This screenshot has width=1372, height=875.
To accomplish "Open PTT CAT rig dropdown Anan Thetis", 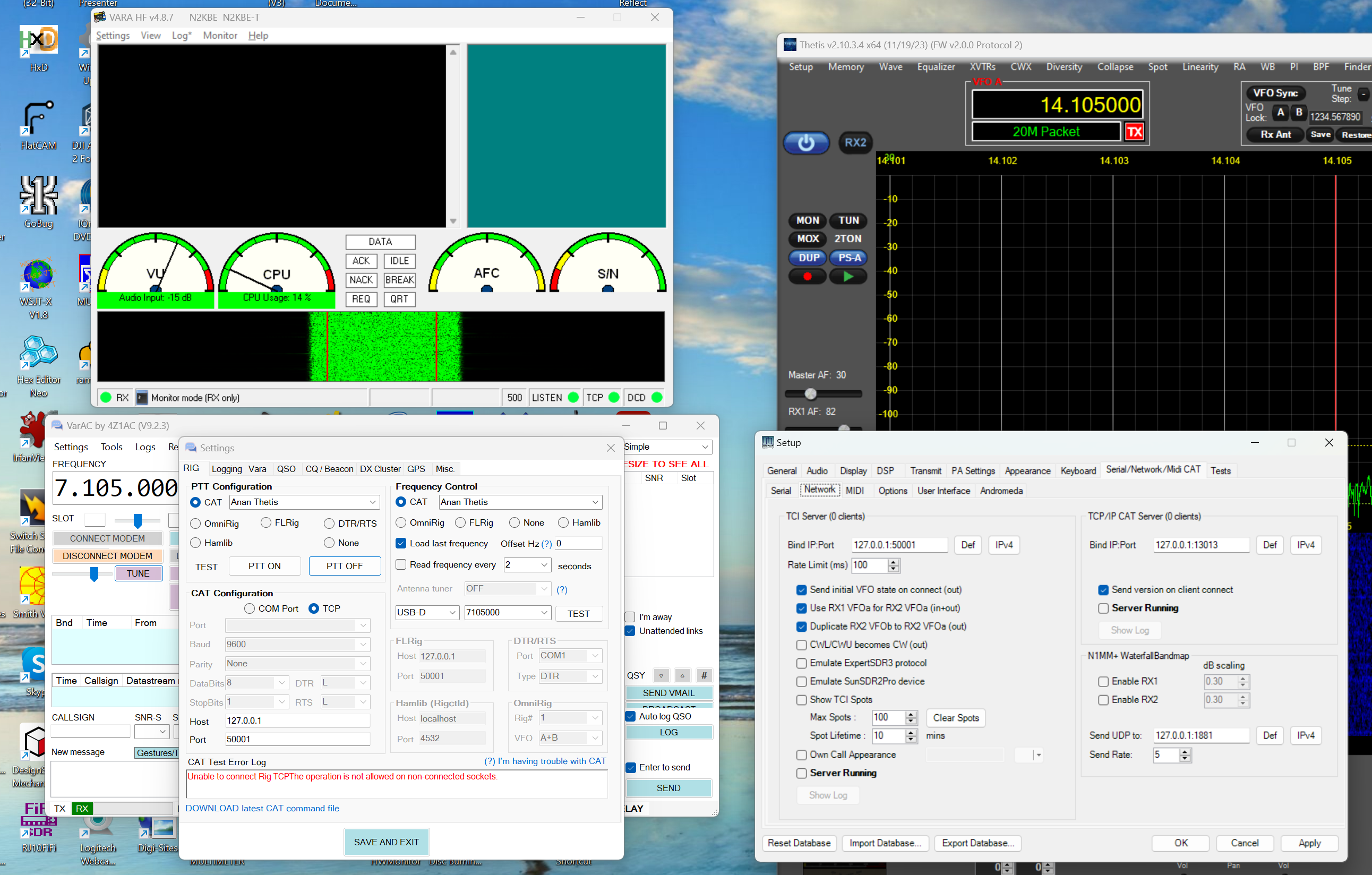I will pyautogui.click(x=304, y=502).
